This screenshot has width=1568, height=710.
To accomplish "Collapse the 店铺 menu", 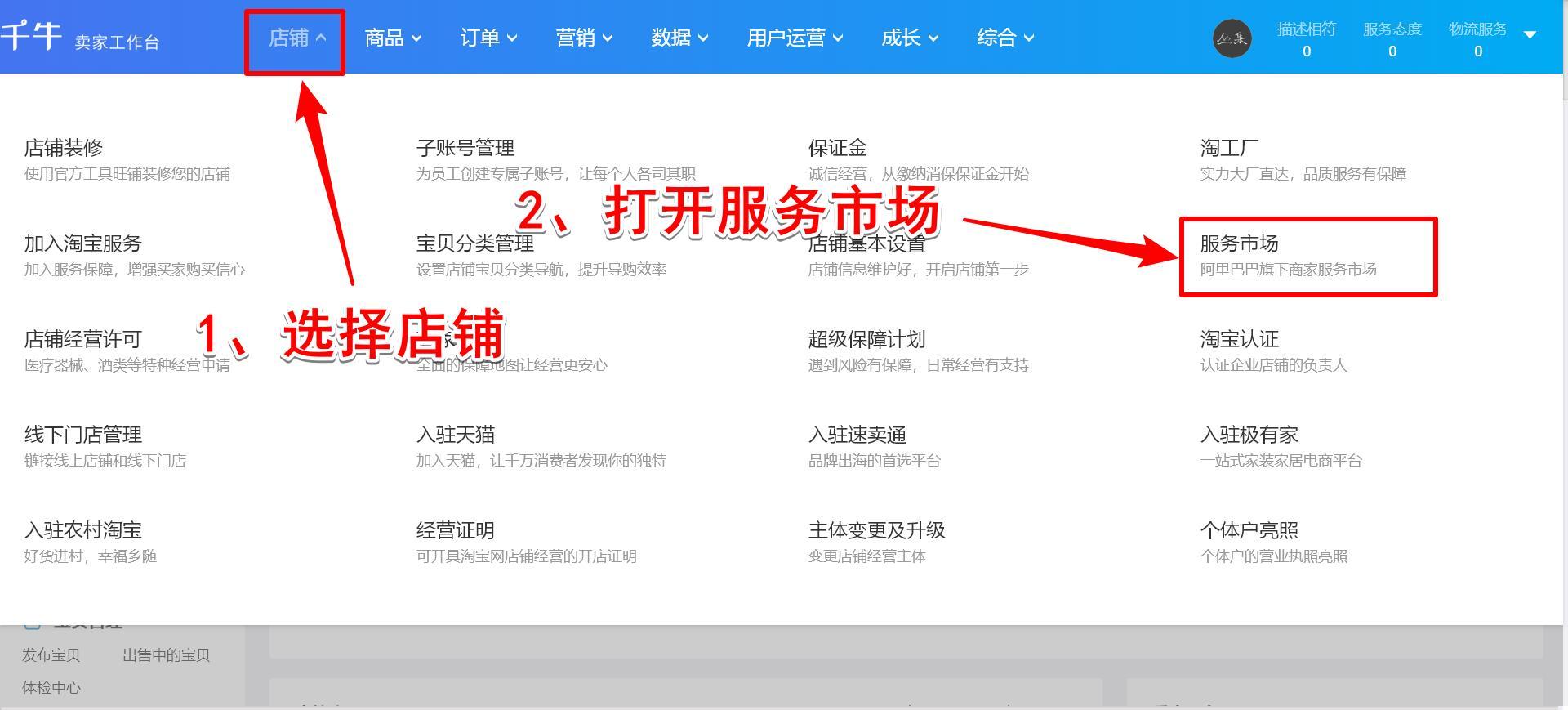I will (297, 38).
